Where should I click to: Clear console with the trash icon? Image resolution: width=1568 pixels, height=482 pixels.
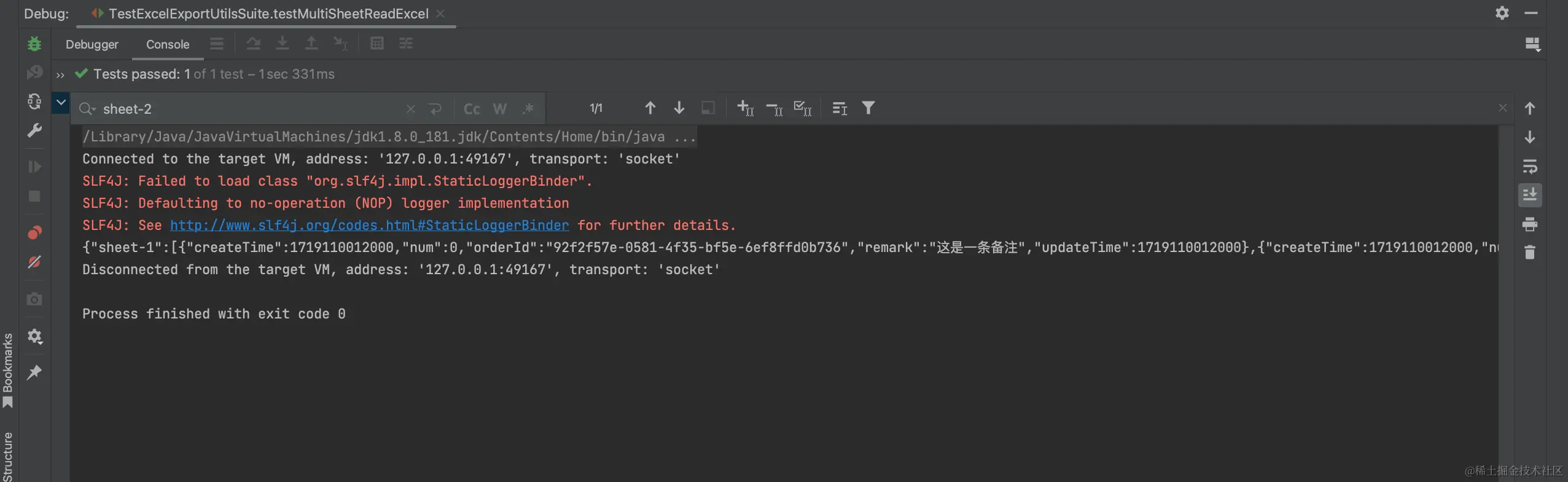pyautogui.click(x=1530, y=253)
